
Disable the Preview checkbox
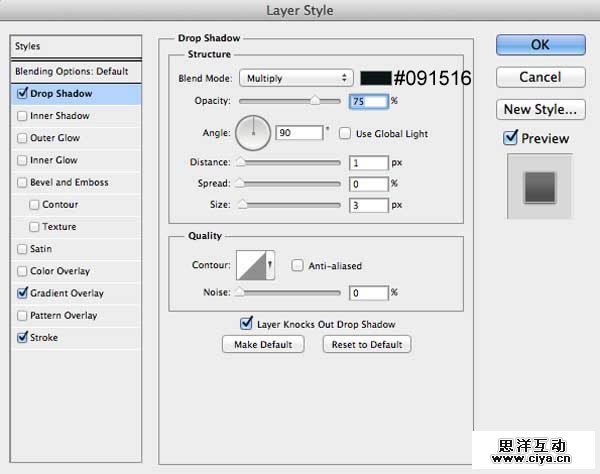pos(510,138)
